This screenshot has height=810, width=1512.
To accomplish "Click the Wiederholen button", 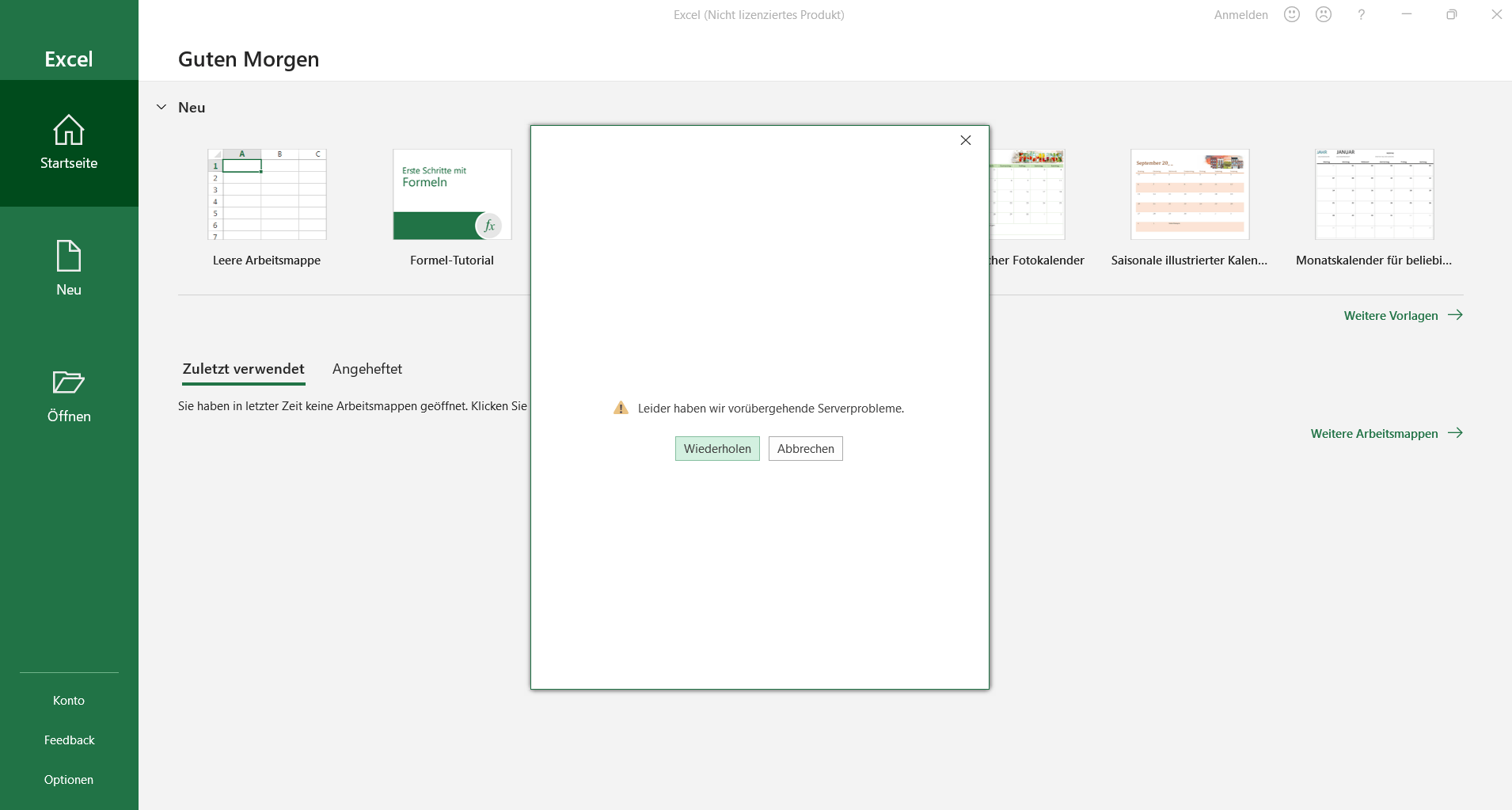I will 717,449.
